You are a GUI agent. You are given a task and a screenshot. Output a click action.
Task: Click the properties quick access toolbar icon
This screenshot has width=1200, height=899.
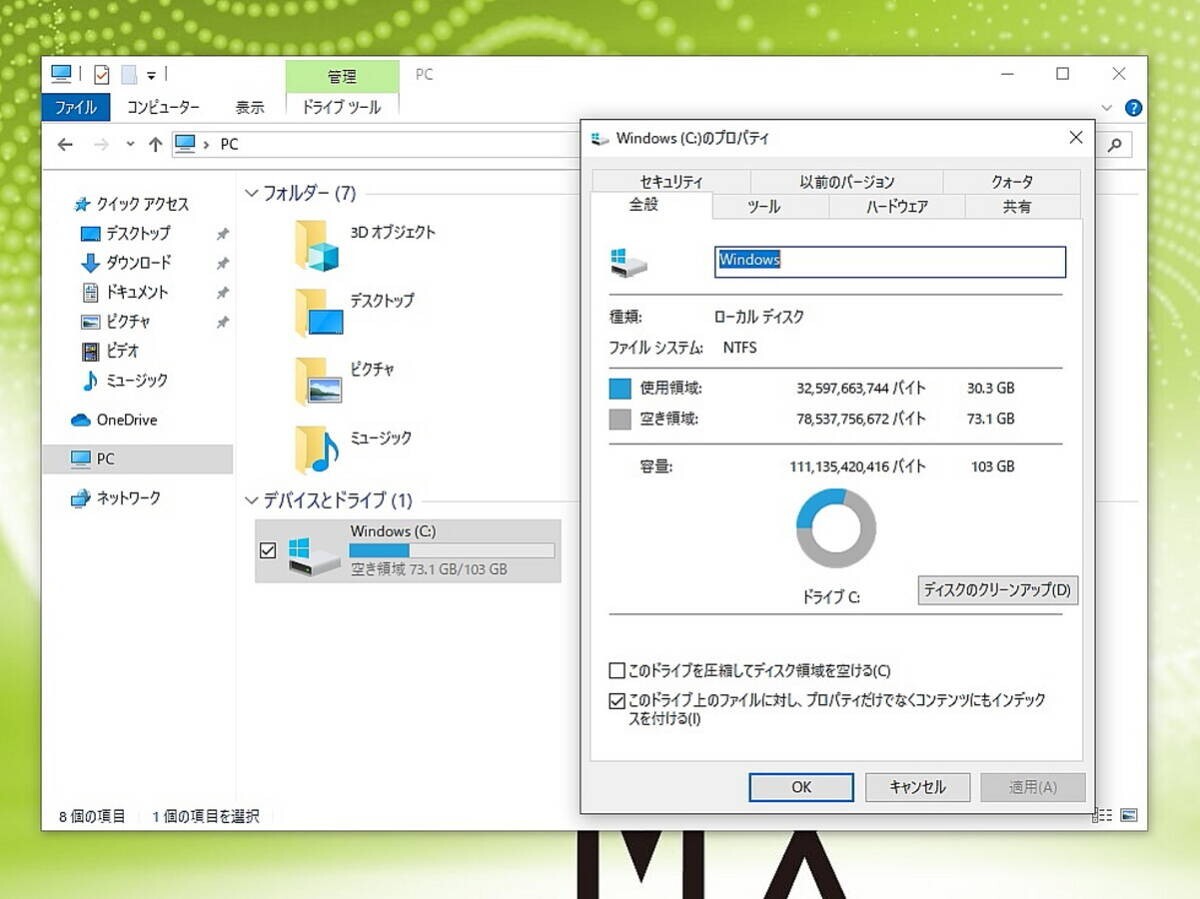tap(102, 74)
